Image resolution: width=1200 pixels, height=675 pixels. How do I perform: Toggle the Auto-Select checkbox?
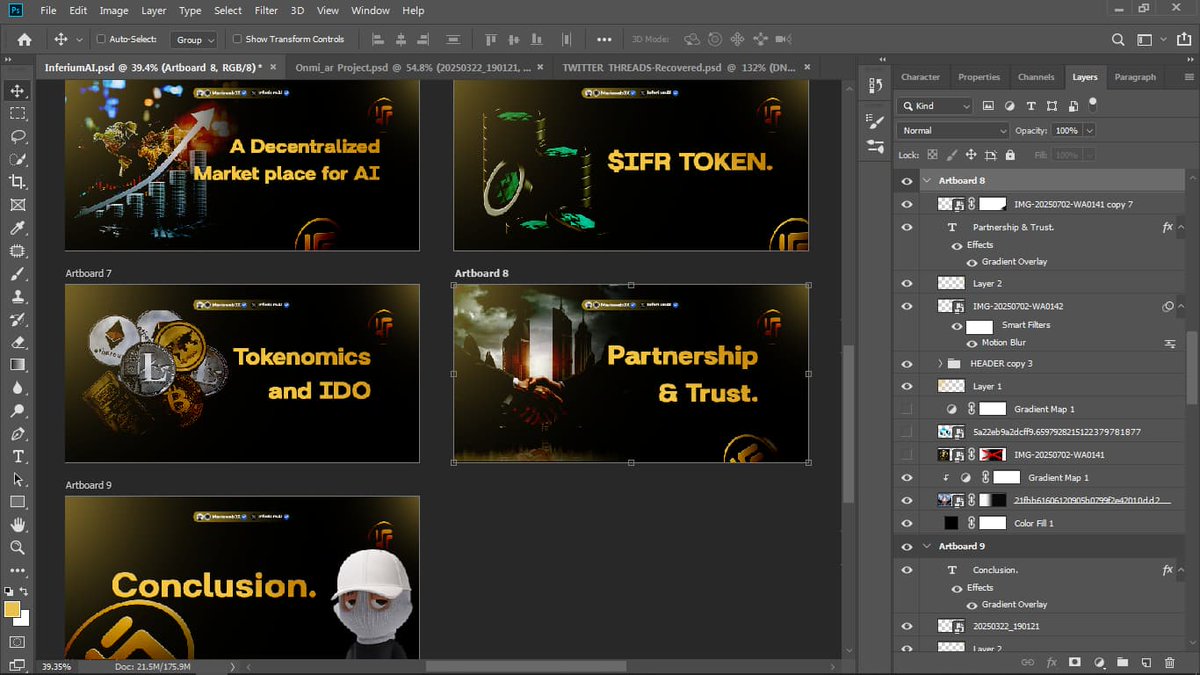coord(101,39)
